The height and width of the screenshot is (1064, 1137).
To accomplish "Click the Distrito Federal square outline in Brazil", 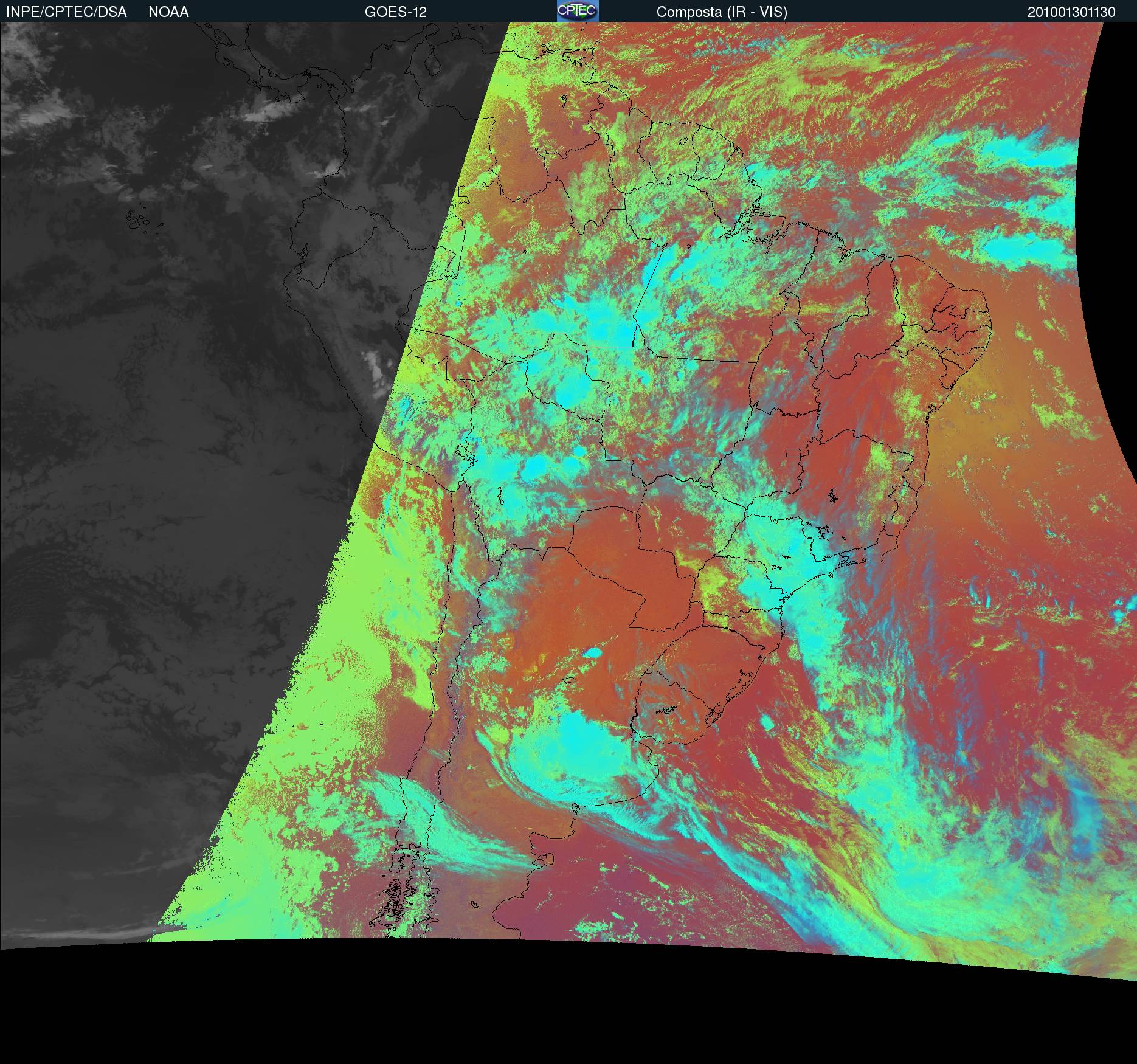I will point(794,452).
